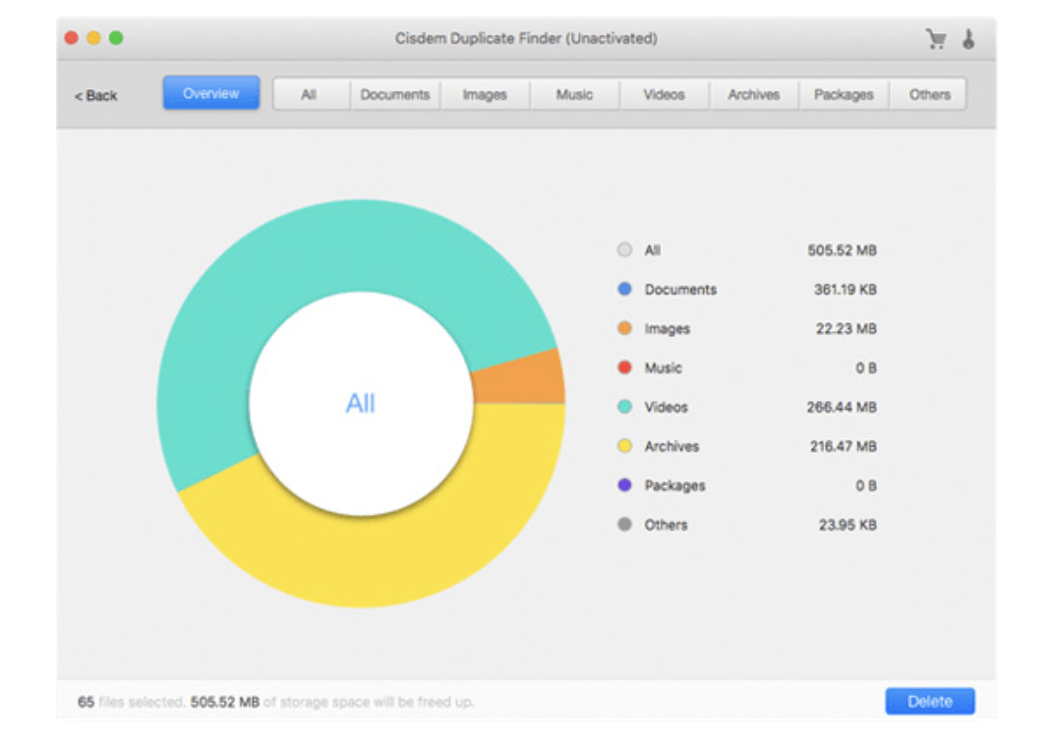Click the teal Videos legend dot
The width and height of the screenshot is (1054, 738).
pos(625,407)
